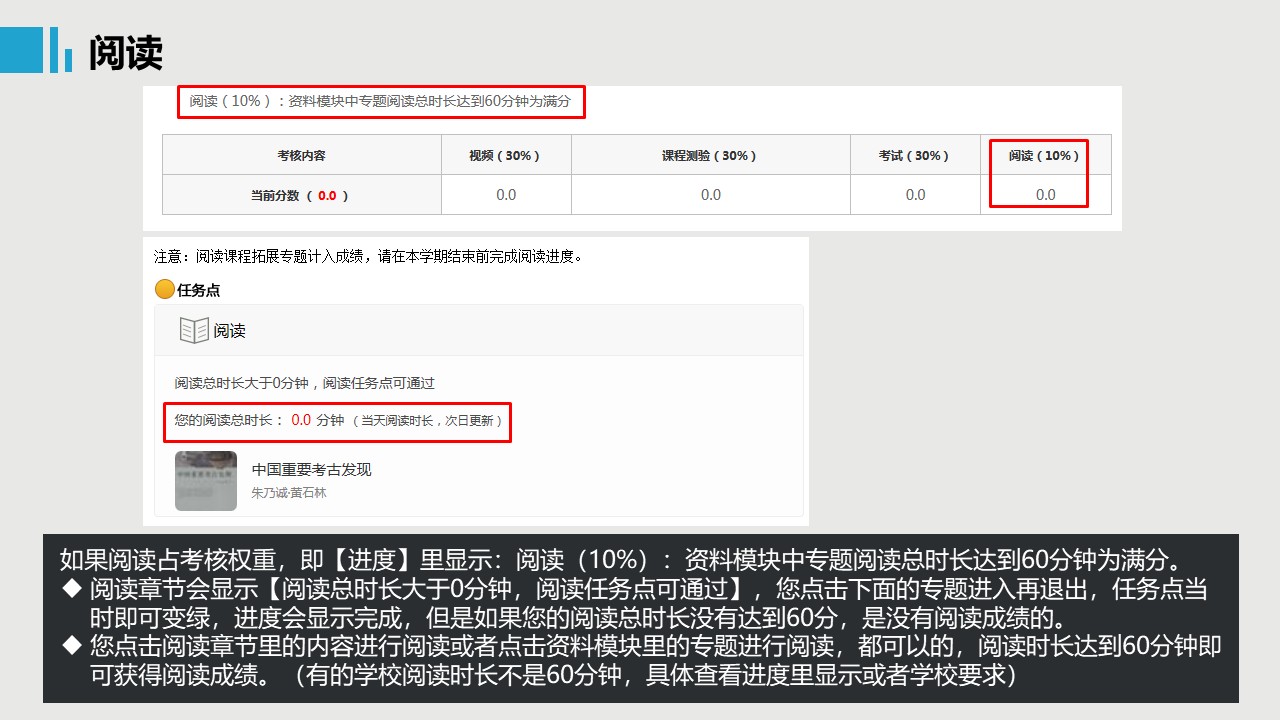Click the bullet starting 您点击阅读章节里的内容
The image size is (1280, 720).
click(x=642, y=661)
